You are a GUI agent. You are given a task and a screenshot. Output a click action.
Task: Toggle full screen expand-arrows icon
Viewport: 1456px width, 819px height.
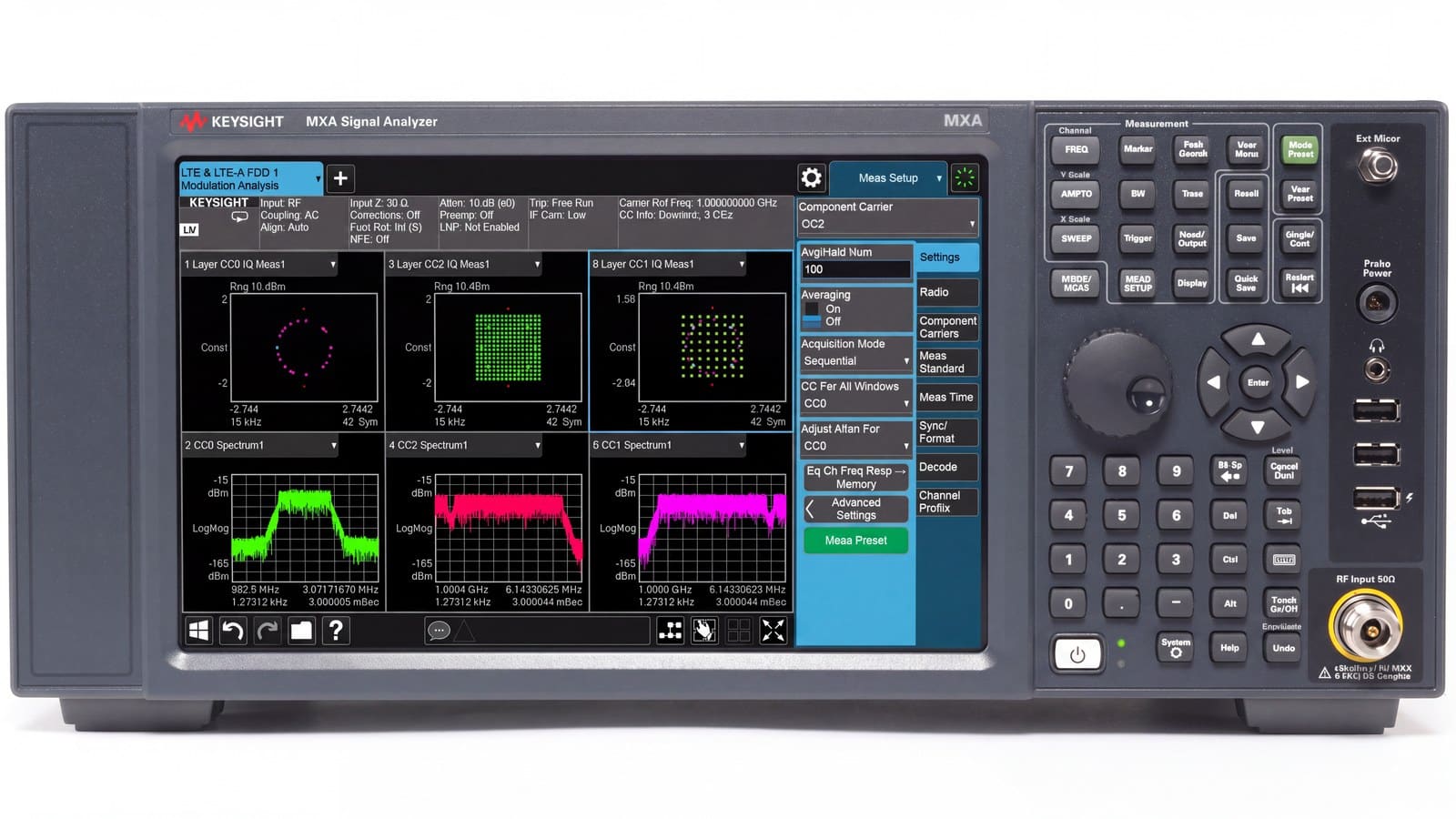click(x=773, y=630)
